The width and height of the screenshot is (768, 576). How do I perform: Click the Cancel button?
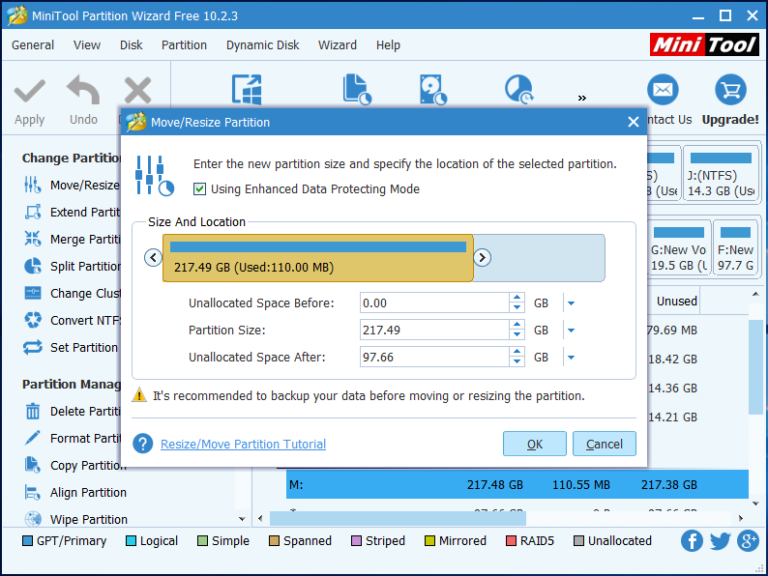coord(604,444)
